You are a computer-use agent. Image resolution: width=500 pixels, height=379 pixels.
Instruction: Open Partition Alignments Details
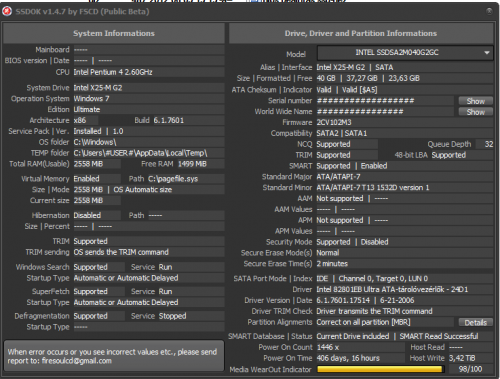(475, 323)
